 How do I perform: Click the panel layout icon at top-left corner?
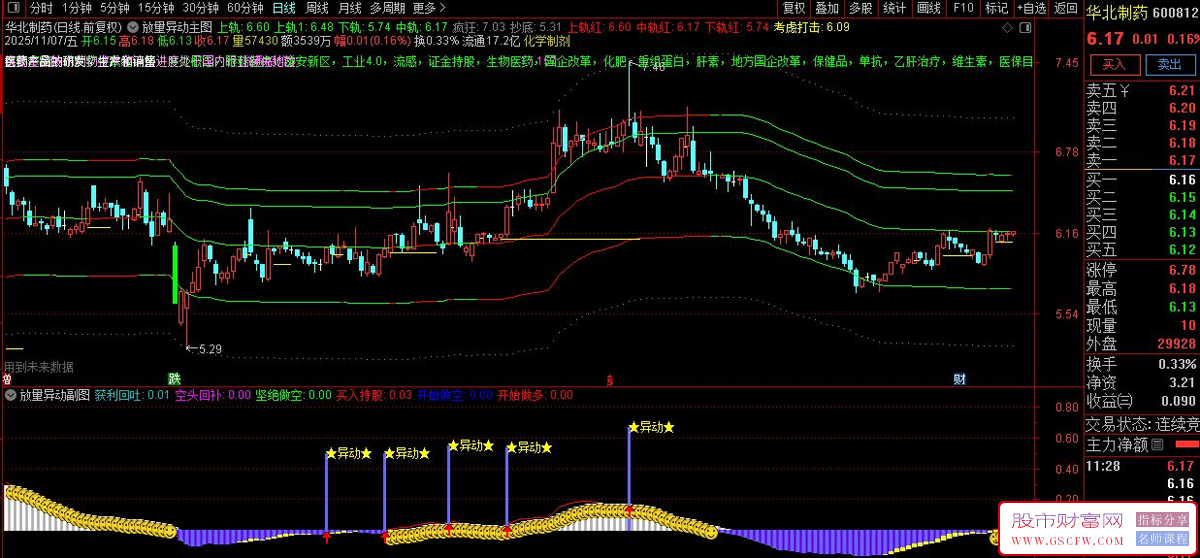13,8
